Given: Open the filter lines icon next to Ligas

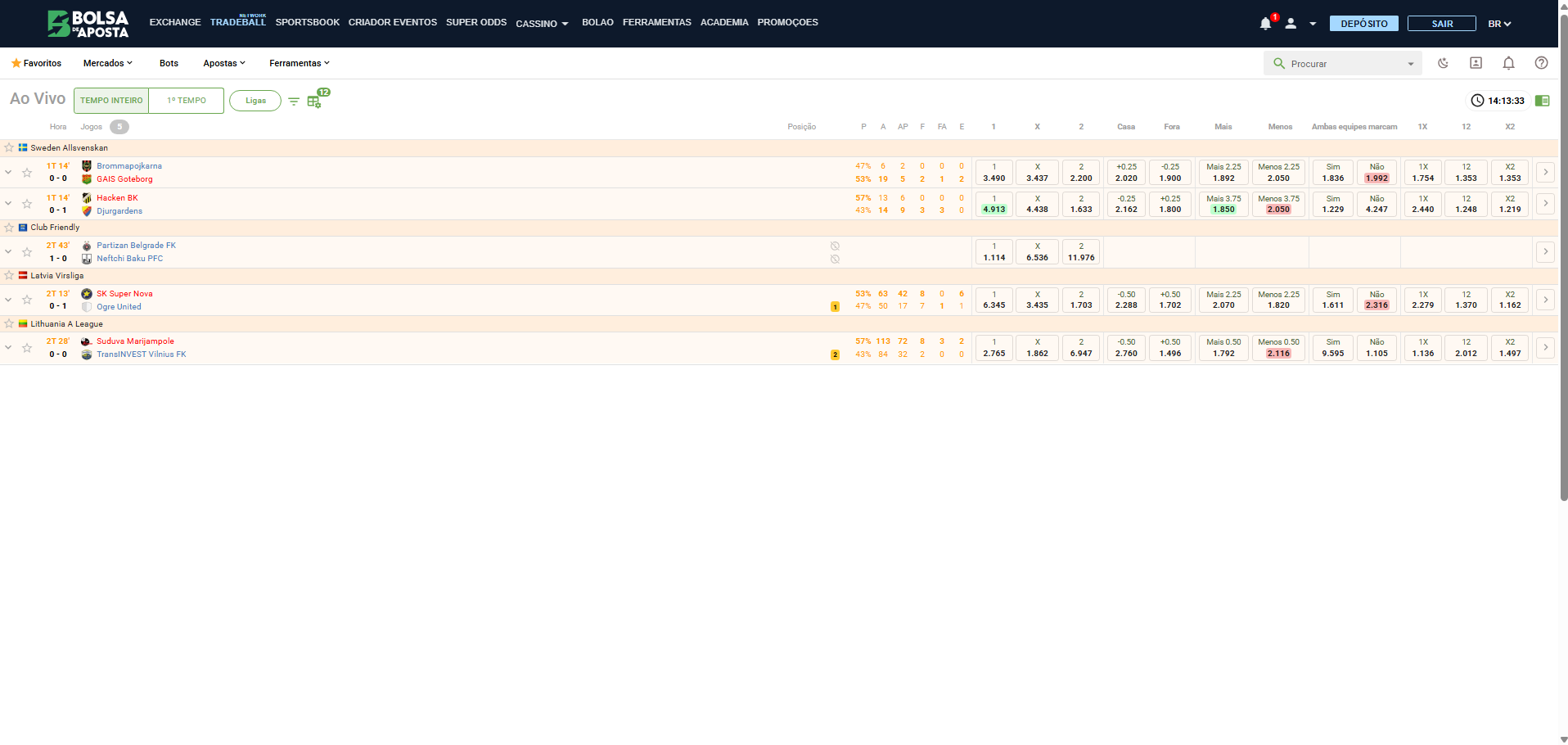Looking at the screenshot, I should click(x=294, y=102).
